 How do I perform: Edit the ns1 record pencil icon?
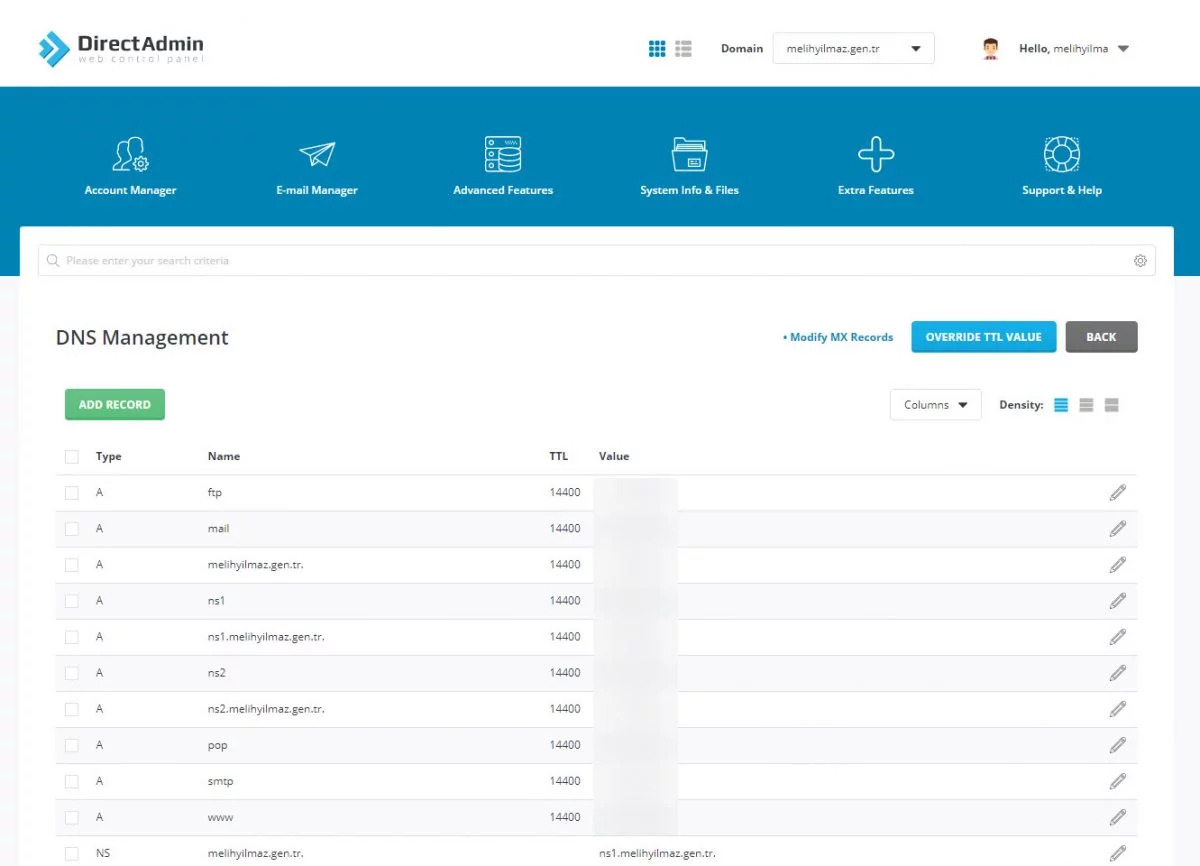point(1118,600)
